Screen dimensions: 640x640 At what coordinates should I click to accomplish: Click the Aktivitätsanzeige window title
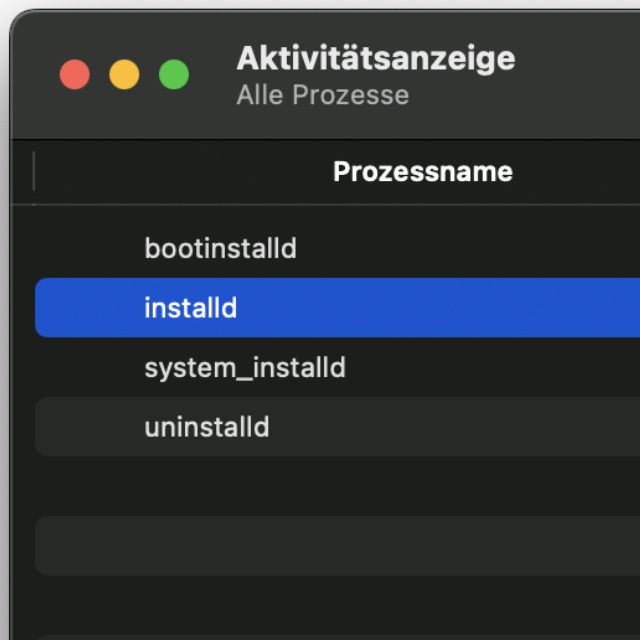pos(375,59)
